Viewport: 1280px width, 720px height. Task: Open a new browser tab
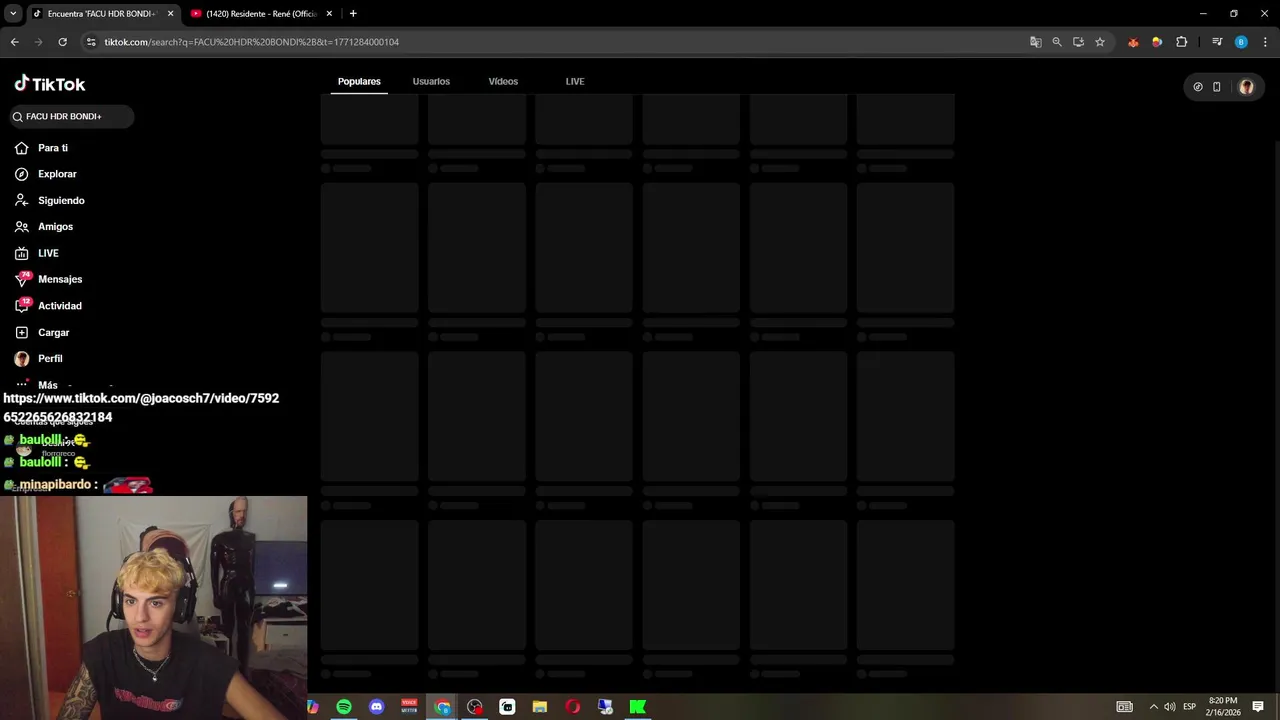tap(353, 14)
